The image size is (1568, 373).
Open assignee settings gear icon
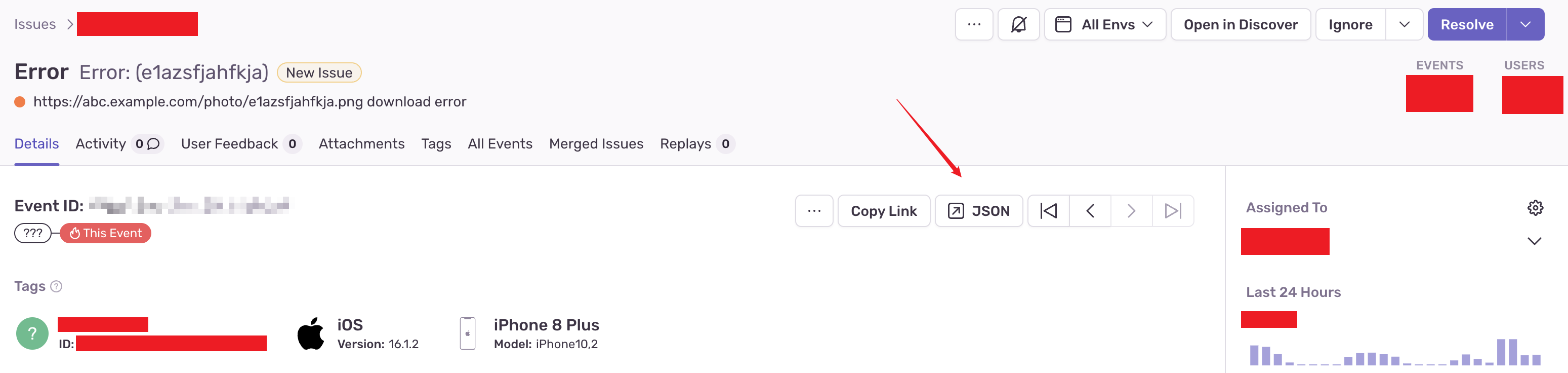click(1535, 208)
